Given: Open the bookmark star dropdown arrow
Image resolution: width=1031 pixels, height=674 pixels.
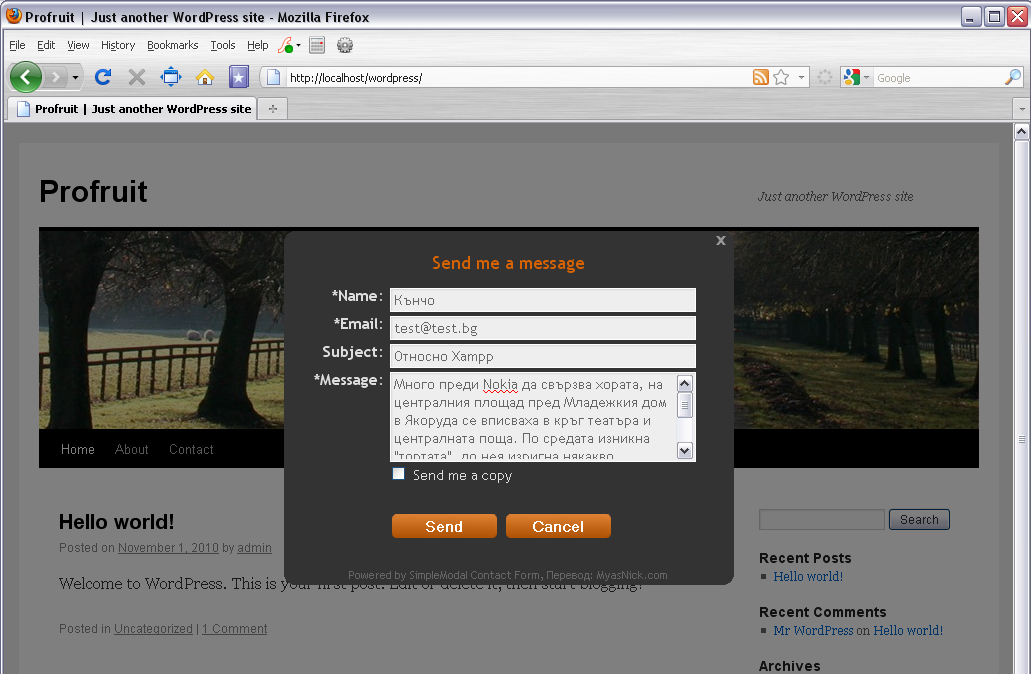Looking at the screenshot, I should click(x=801, y=77).
